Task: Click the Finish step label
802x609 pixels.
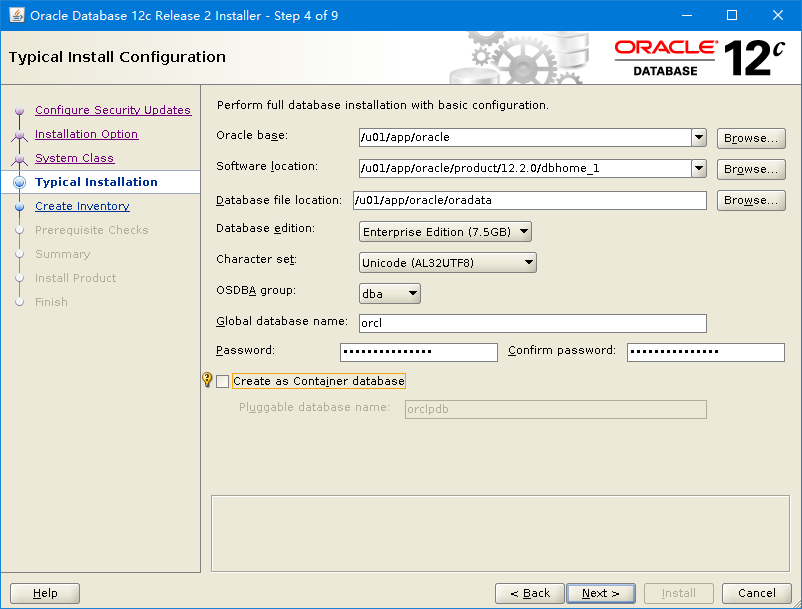Action: [51, 302]
